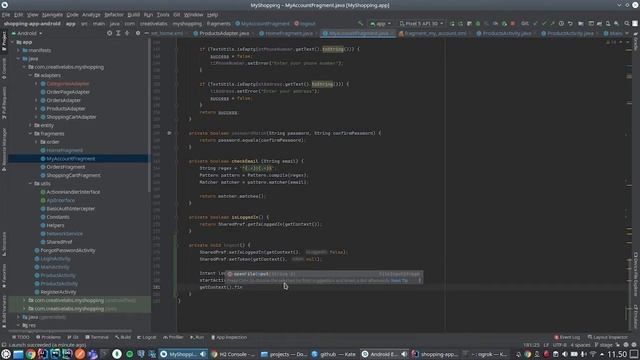Click the volume icon in system tray

point(565,354)
